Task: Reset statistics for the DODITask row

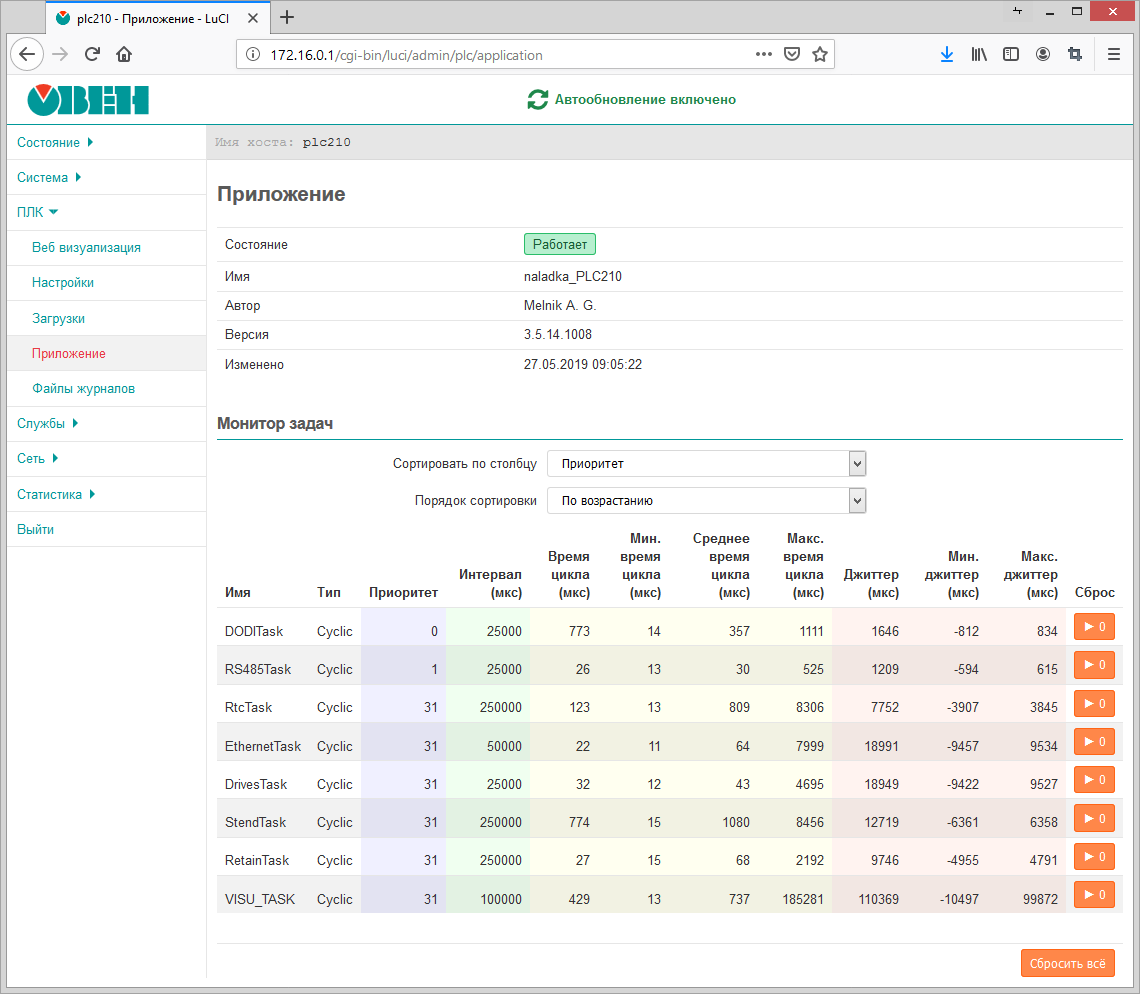Action: point(1094,627)
